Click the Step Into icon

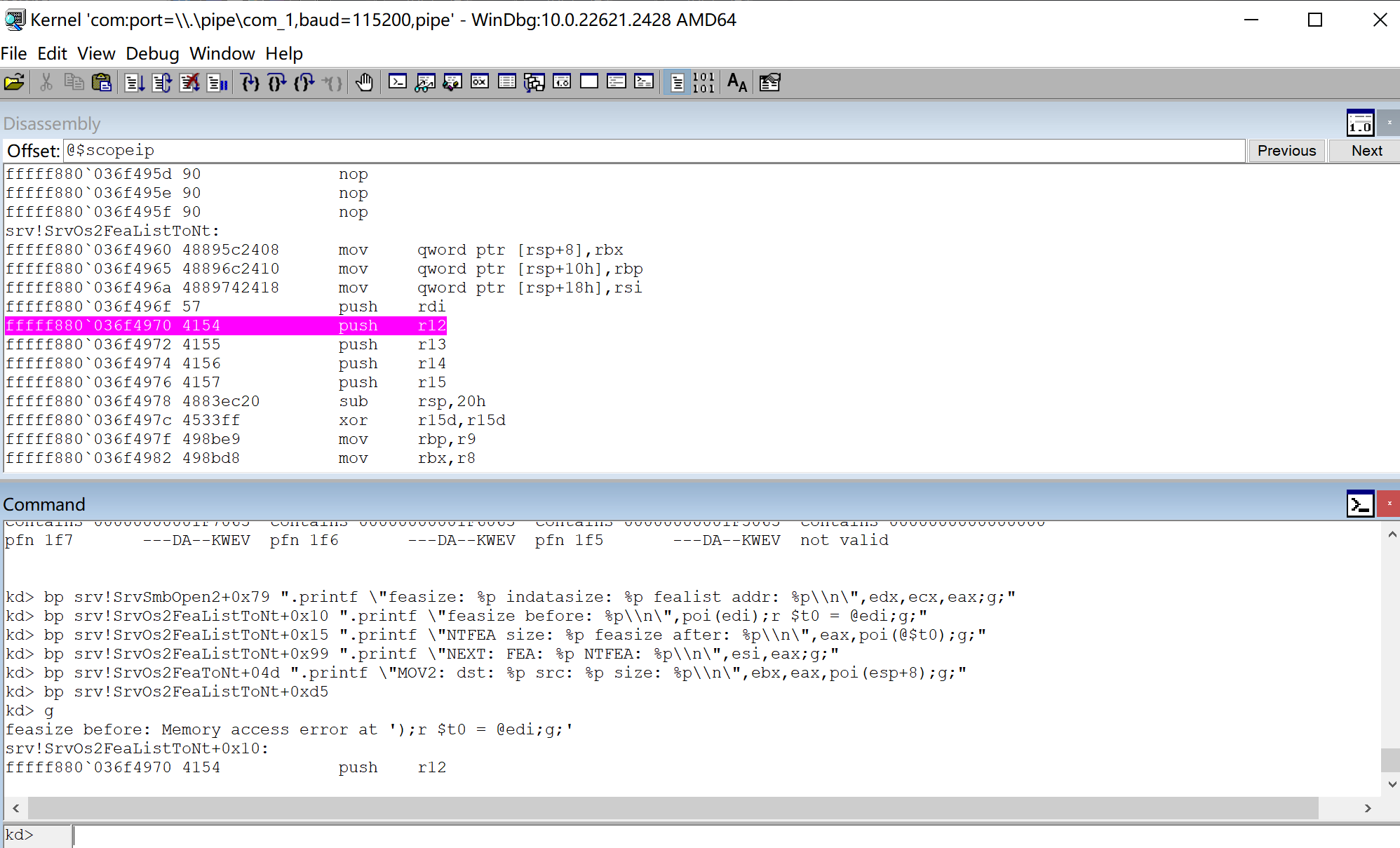pos(250,83)
